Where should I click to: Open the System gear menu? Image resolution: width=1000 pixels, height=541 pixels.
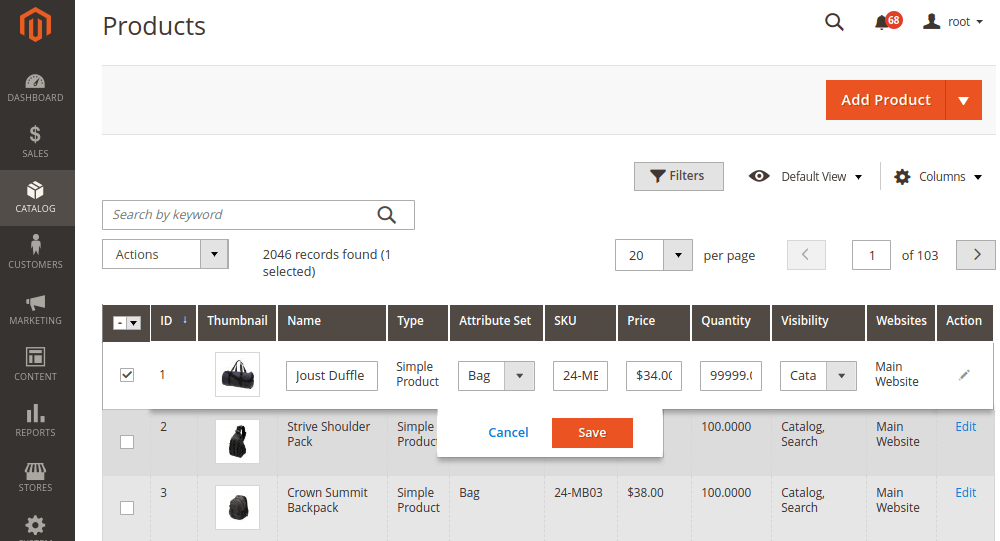coord(35,526)
